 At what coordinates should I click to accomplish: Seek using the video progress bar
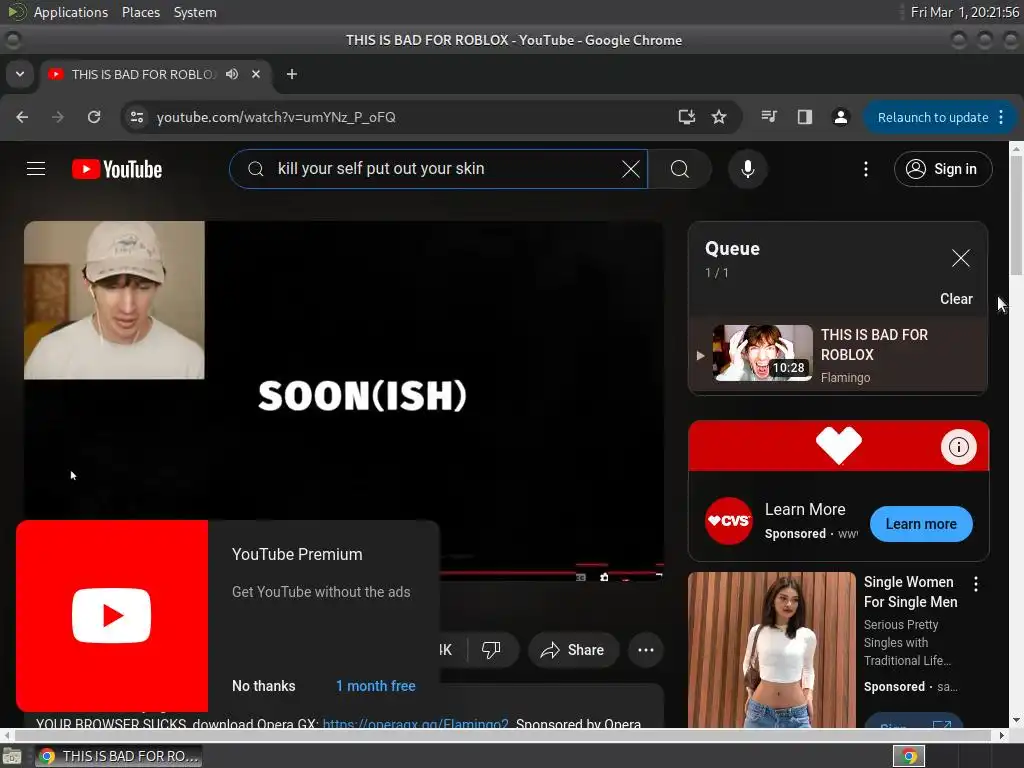point(552,573)
